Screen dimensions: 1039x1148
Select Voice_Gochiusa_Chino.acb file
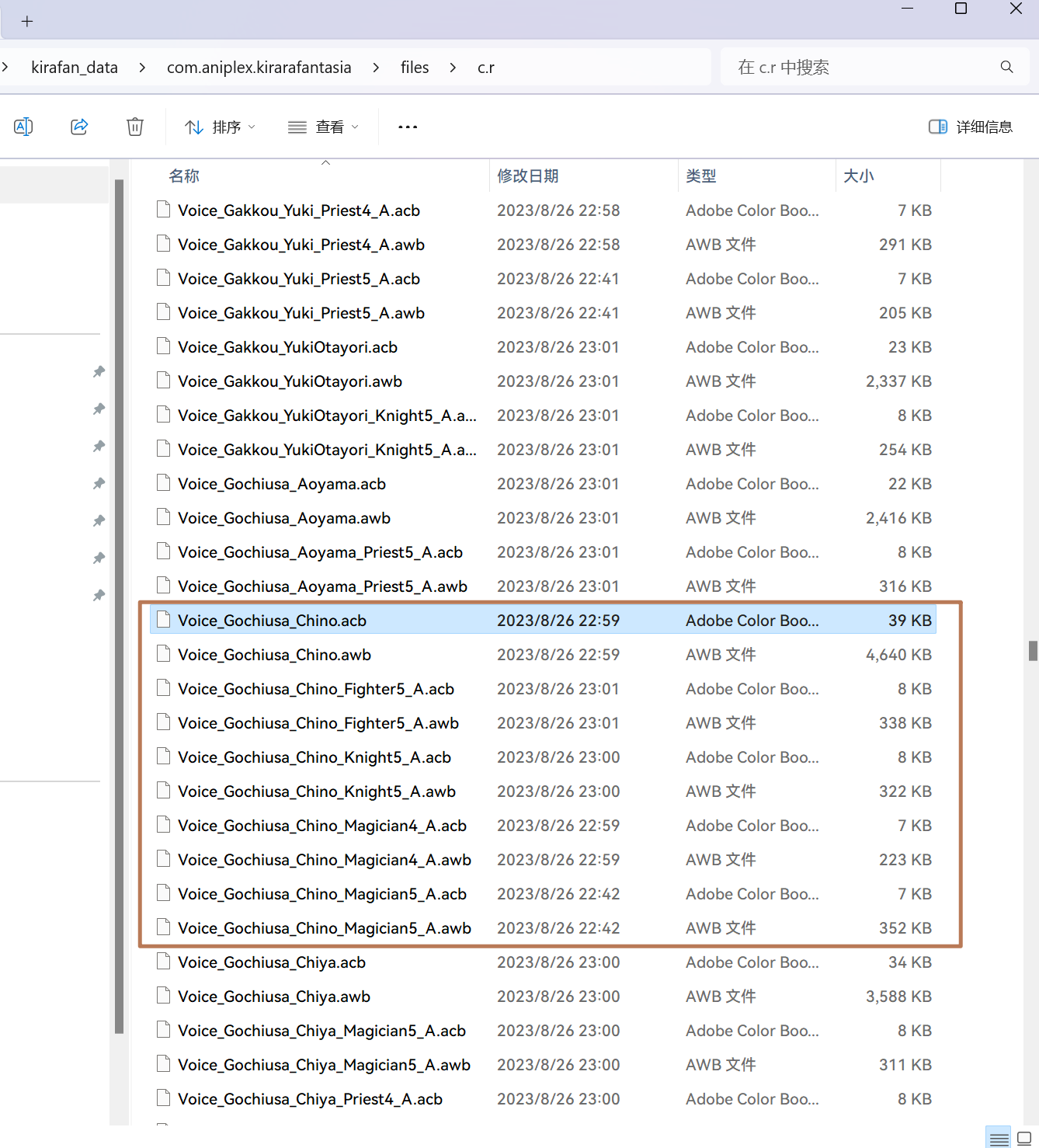[543, 621]
